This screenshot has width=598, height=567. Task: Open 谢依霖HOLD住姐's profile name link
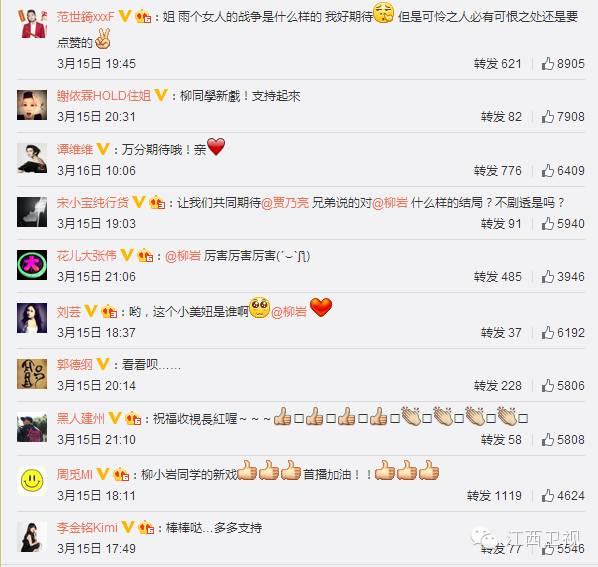point(103,96)
